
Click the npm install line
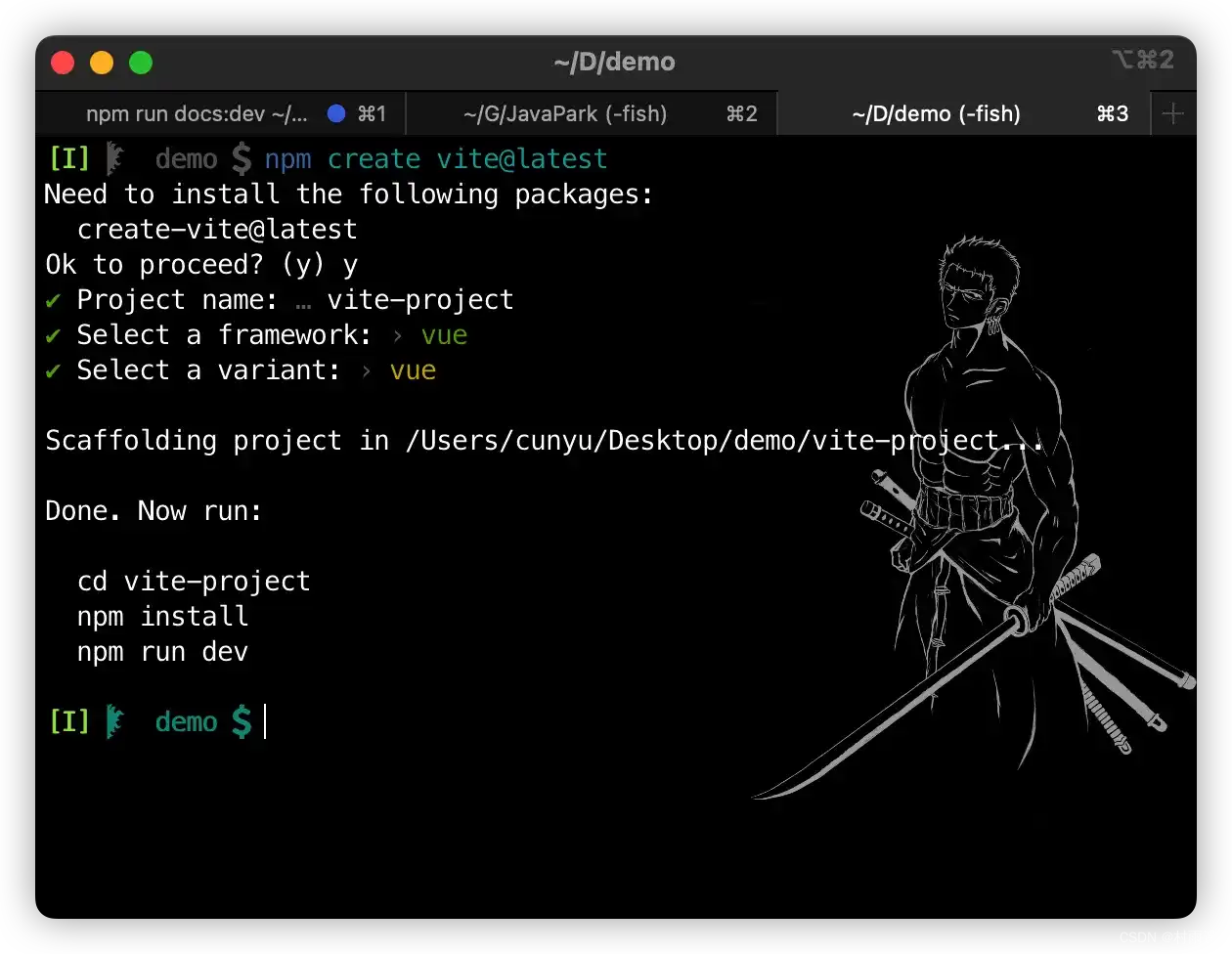[x=162, y=617]
